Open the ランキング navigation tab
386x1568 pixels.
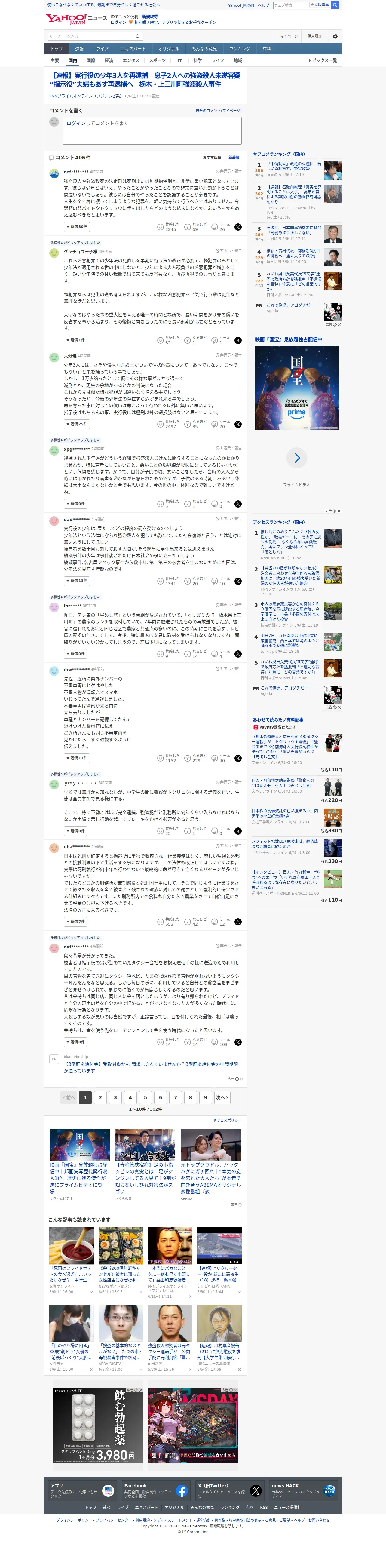click(239, 49)
